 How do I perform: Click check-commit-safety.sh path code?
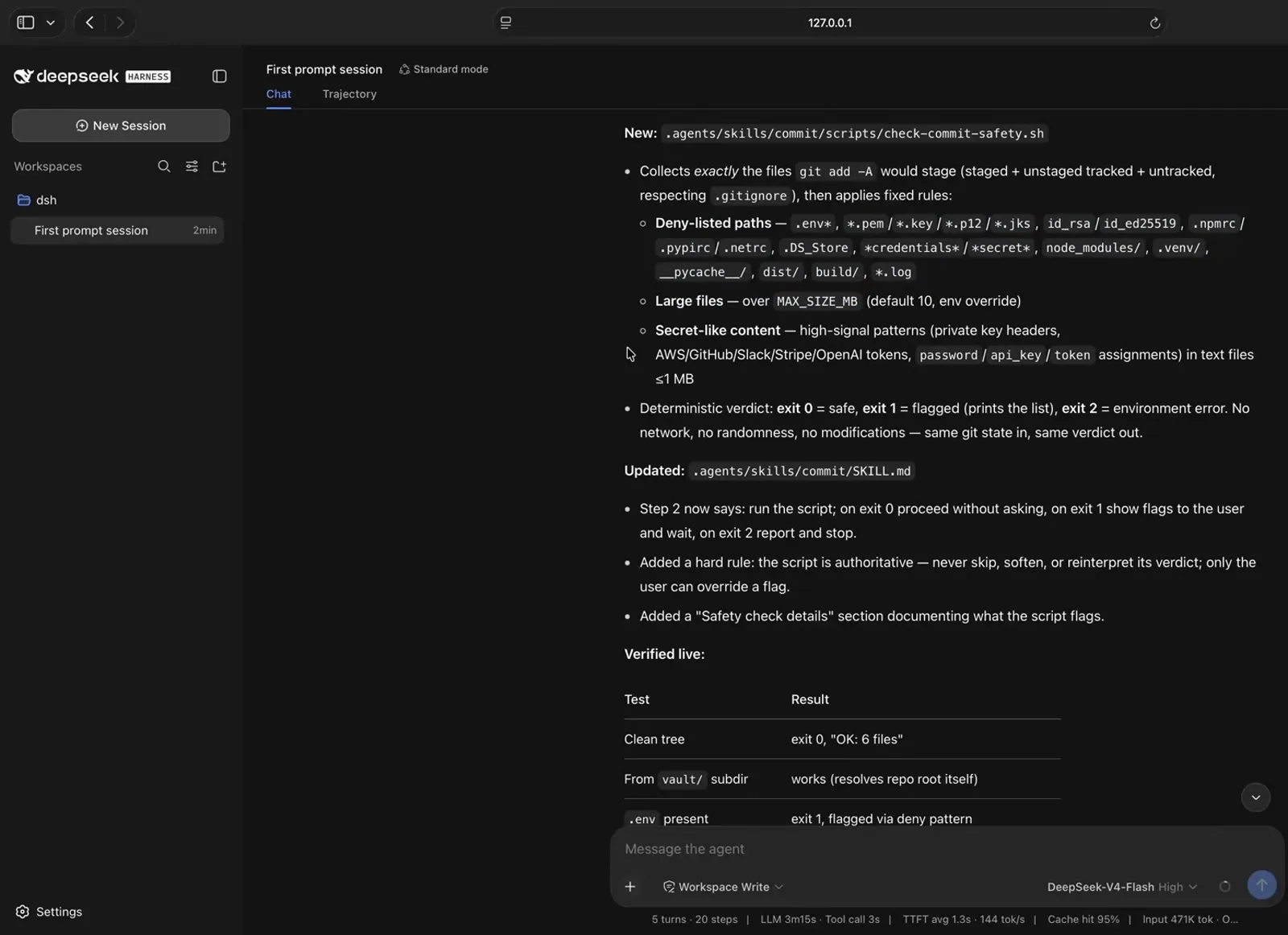point(854,134)
